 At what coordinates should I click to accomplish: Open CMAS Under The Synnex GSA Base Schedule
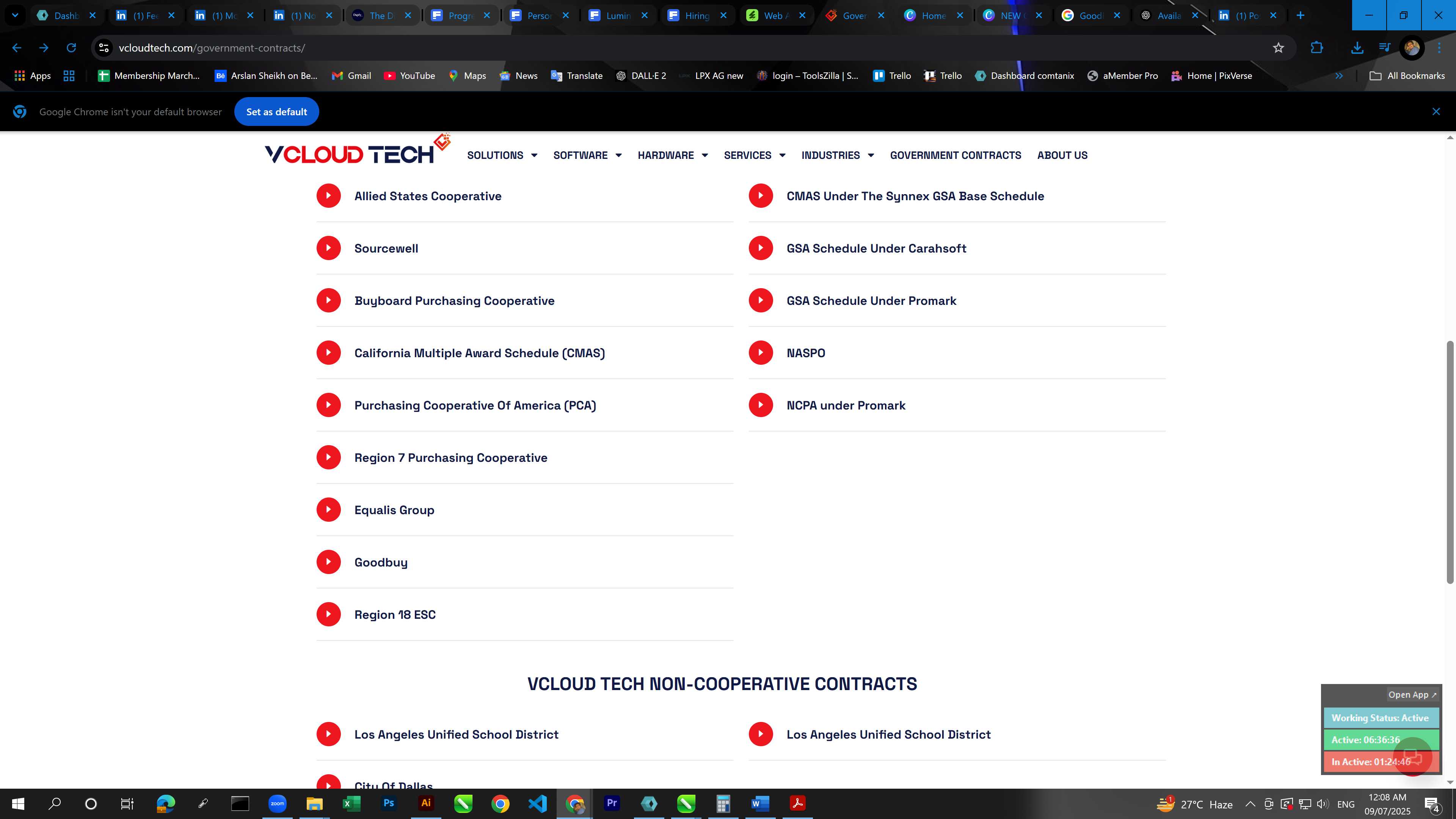pyautogui.click(x=915, y=196)
